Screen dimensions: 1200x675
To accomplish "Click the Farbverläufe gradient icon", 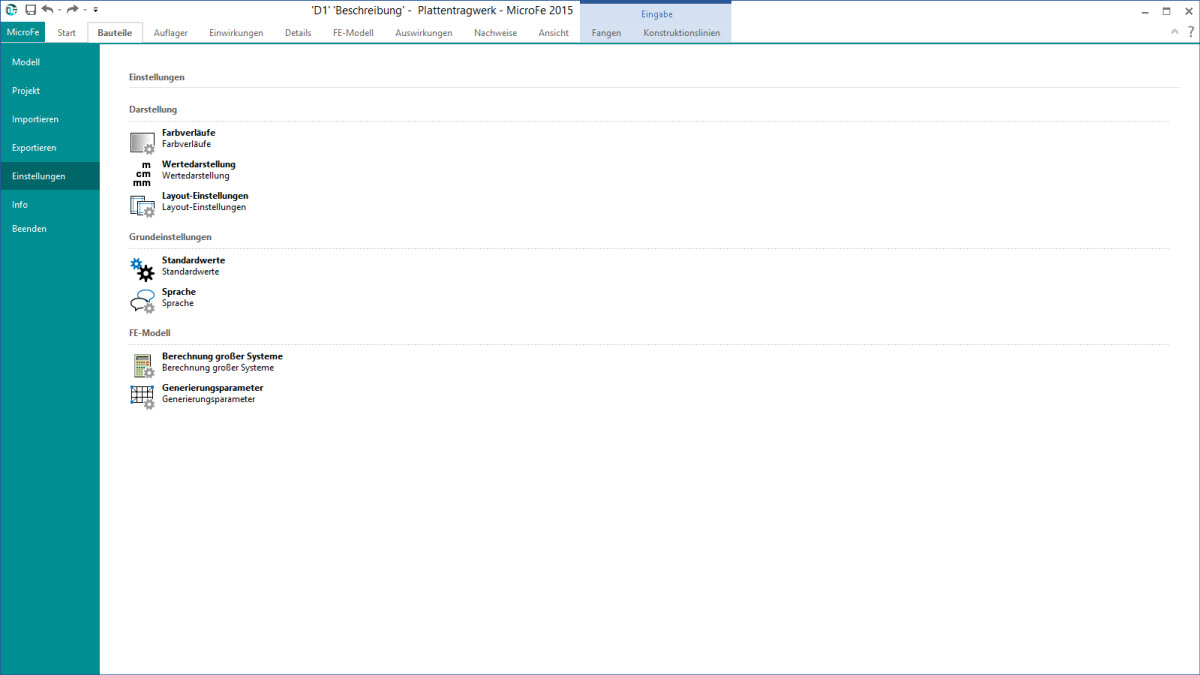I will click(x=142, y=143).
